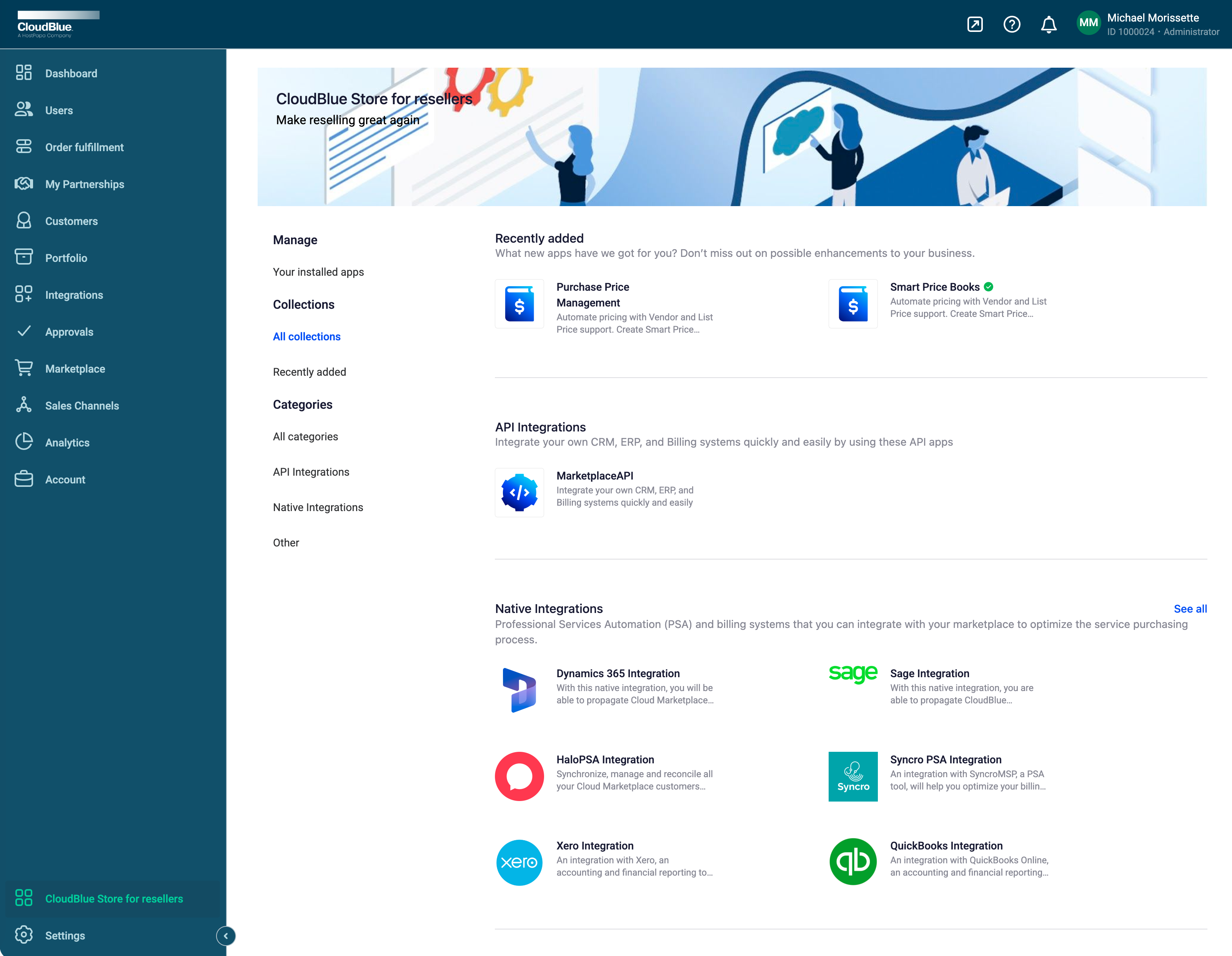Click the Xero Integration logo
This screenshot has width=1232, height=956.
click(x=519, y=862)
